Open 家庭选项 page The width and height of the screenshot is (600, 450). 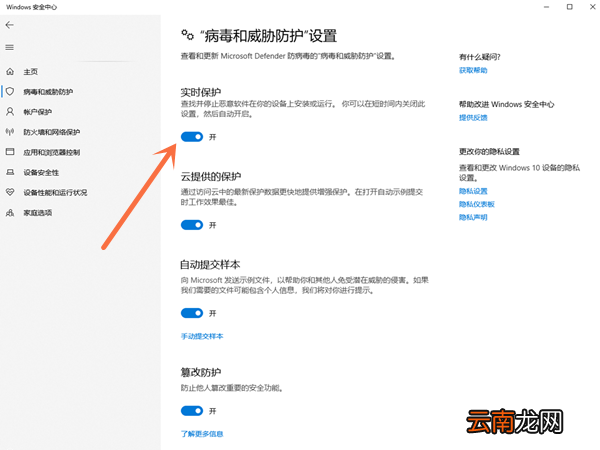click(38, 213)
